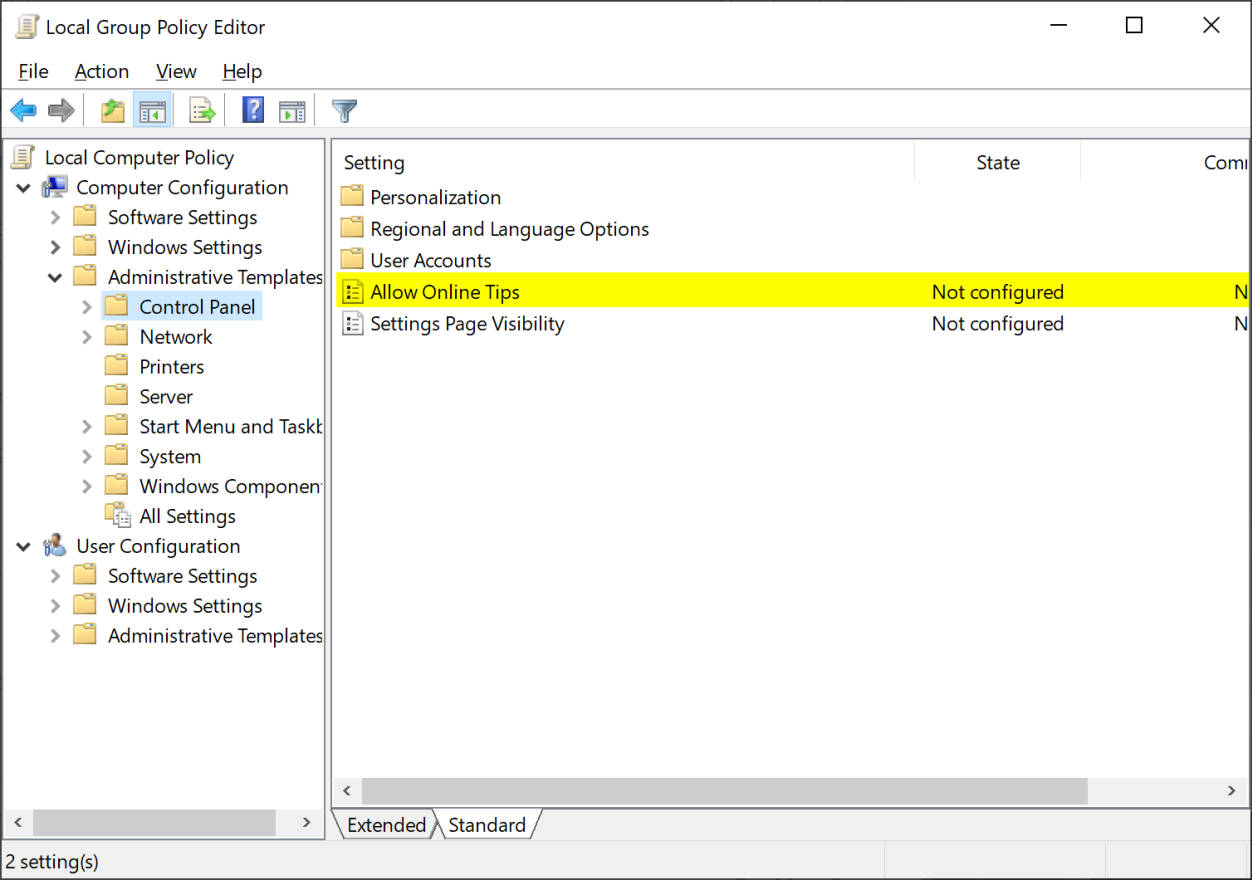Open the Action menu
This screenshot has height=880, width=1252.
click(x=101, y=71)
